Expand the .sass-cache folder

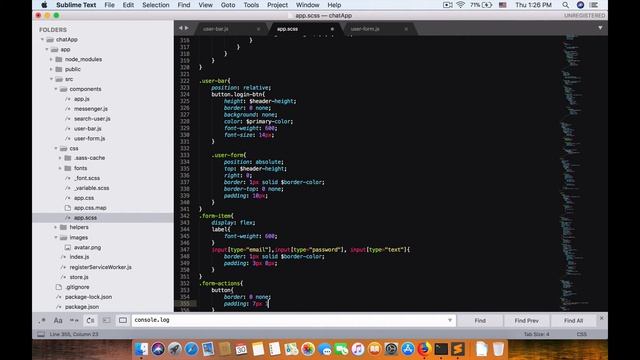[60, 158]
